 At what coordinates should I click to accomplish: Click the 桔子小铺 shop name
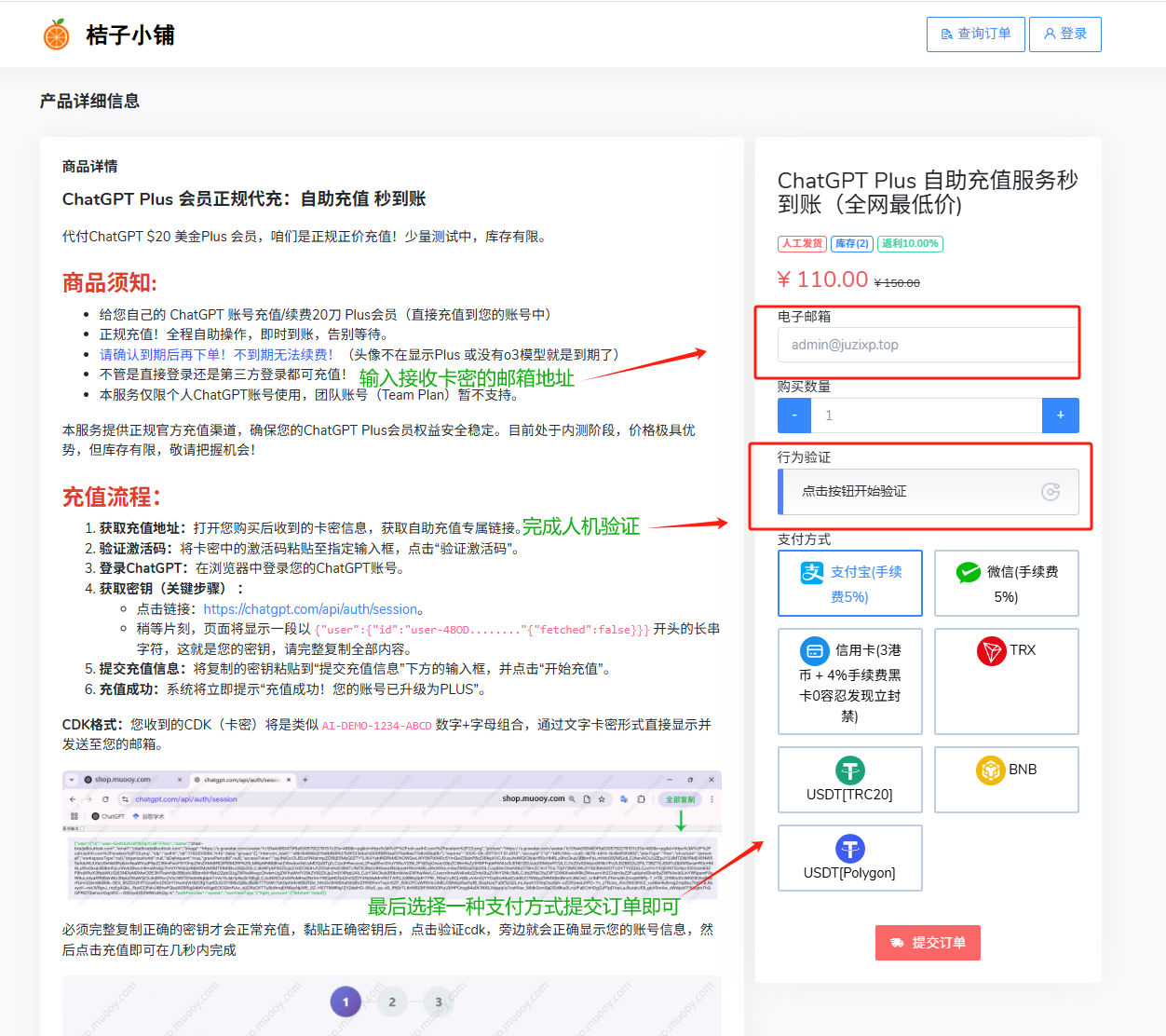130,35
